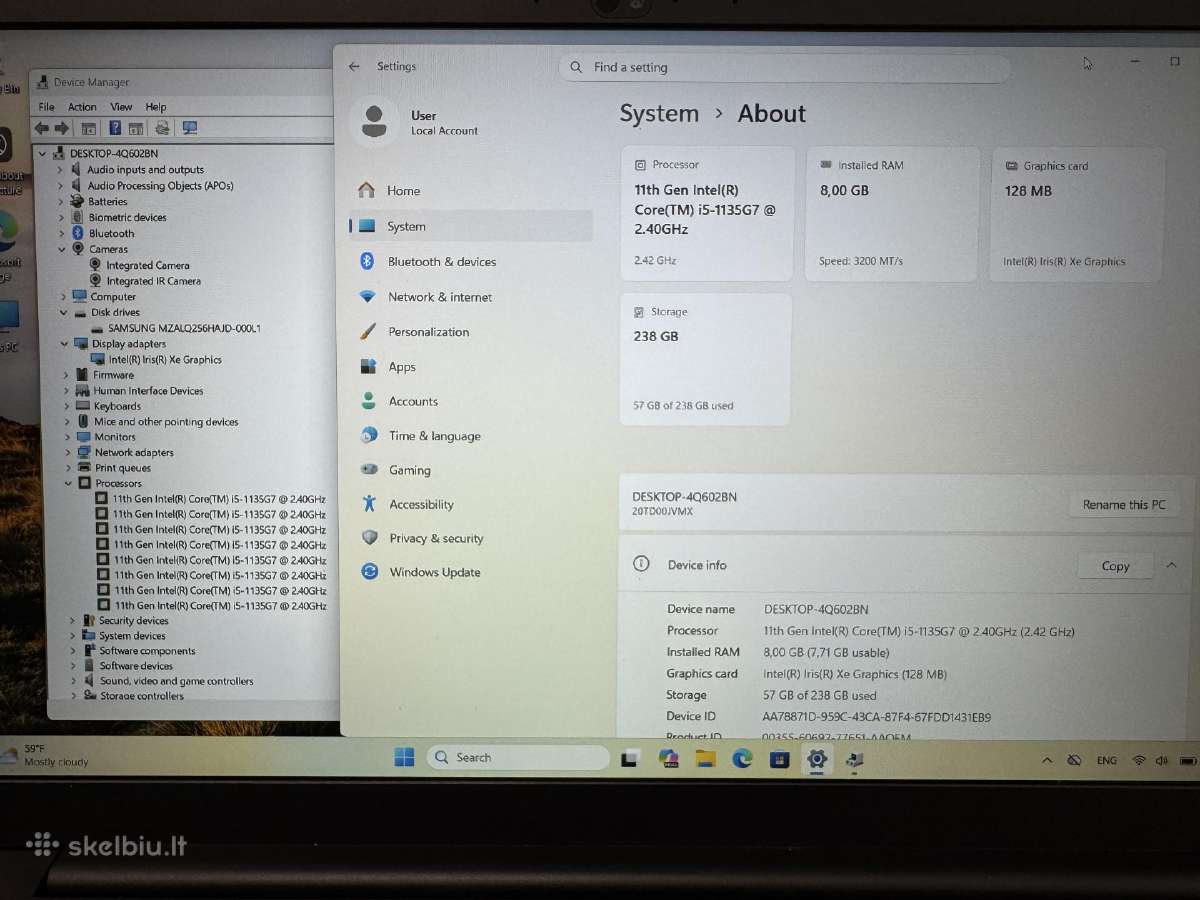The height and width of the screenshot is (900, 1200).
Task: Select Intel(R) Iris(R) Xe Graphics under Display adapters
Action: pos(165,360)
